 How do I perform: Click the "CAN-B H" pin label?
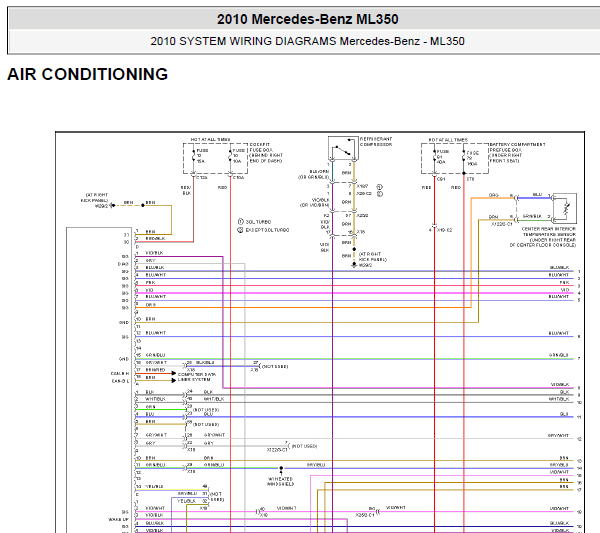120,373
